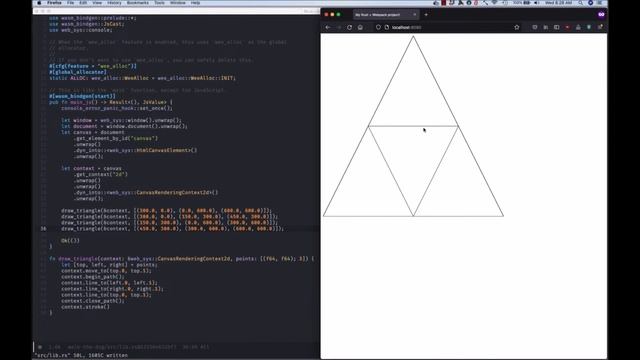Screen dimensions: 640x360
Task: Click the clock in the menu bar
Action: click(x=559, y=3)
